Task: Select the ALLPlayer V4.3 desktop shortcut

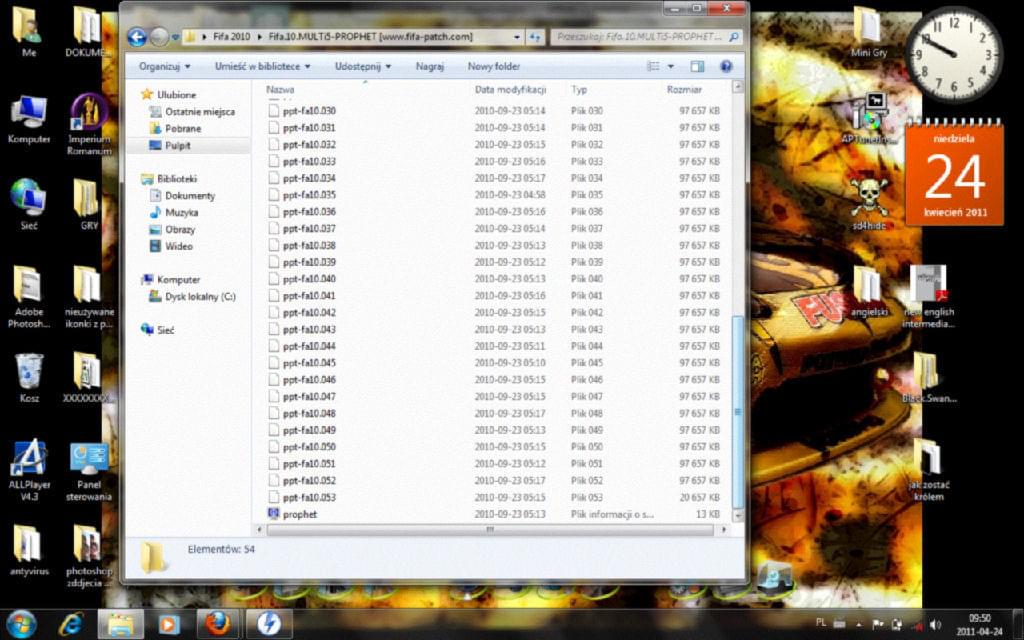Action: [x=29, y=470]
